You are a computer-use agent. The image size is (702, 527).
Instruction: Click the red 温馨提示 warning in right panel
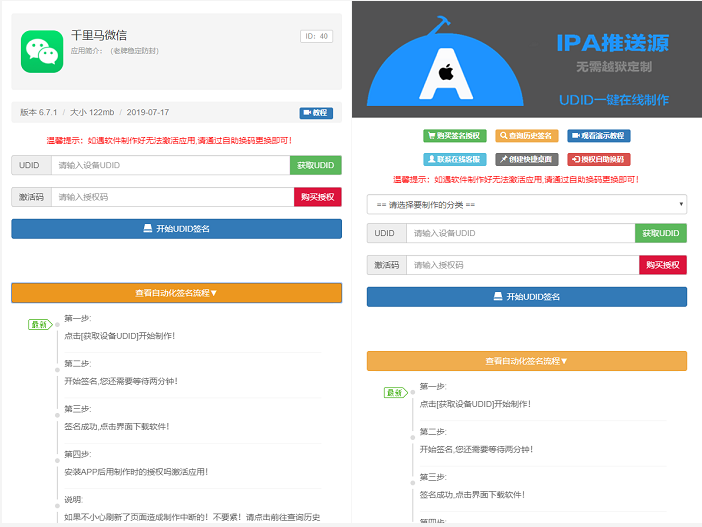click(x=516, y=180)
